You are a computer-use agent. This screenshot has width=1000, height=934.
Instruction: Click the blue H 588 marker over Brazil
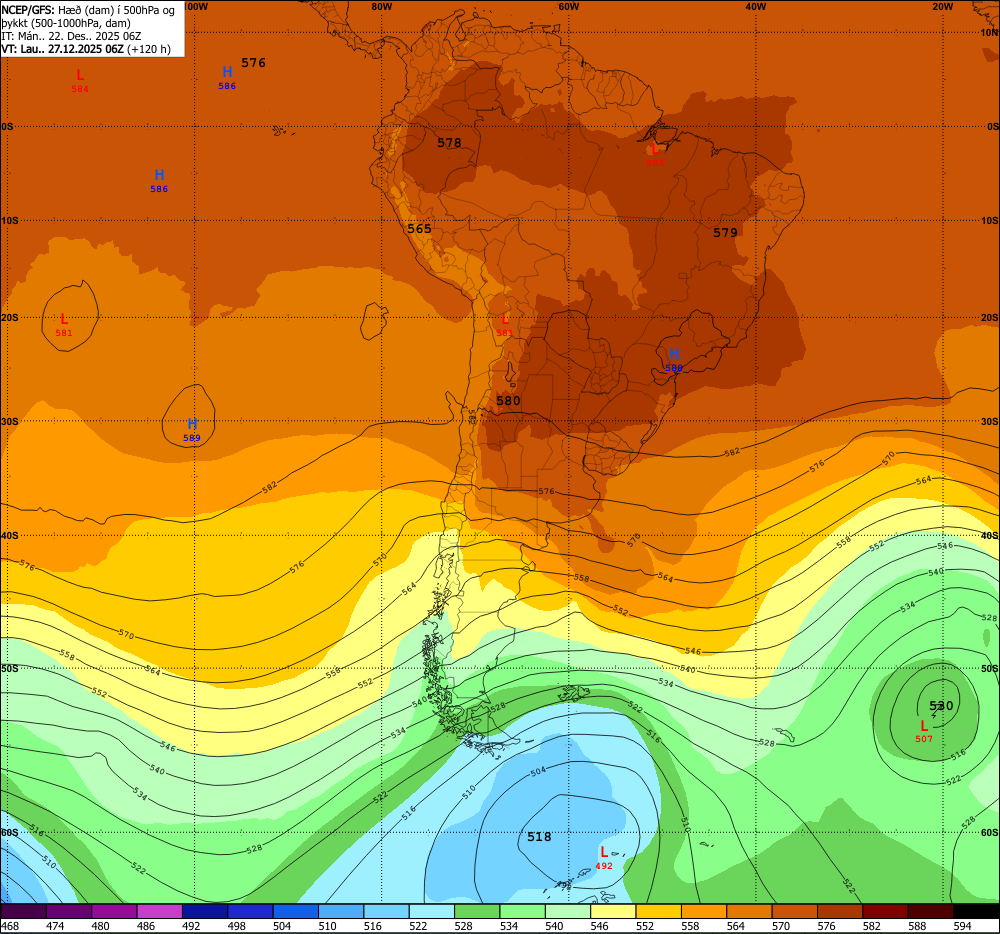pos(673,354)
